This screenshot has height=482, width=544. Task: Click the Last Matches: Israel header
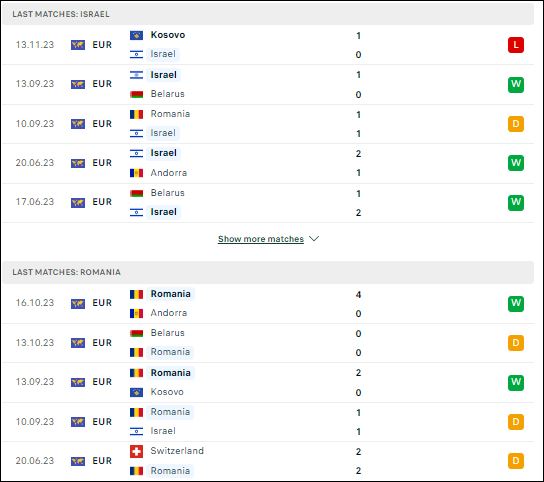pyautogui.click(x=61, y=14)
